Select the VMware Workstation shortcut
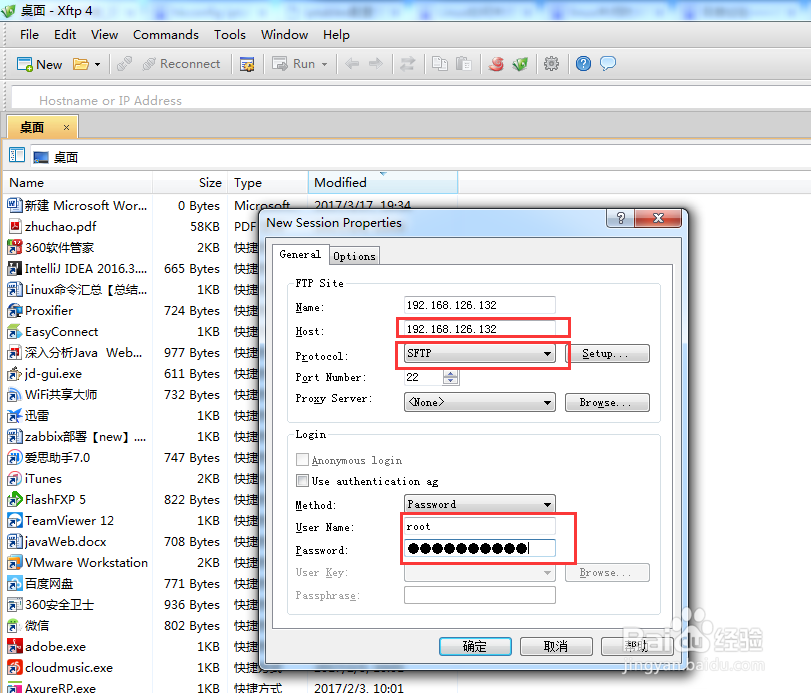This screenshot has width=811, height=693. [86, 563]
